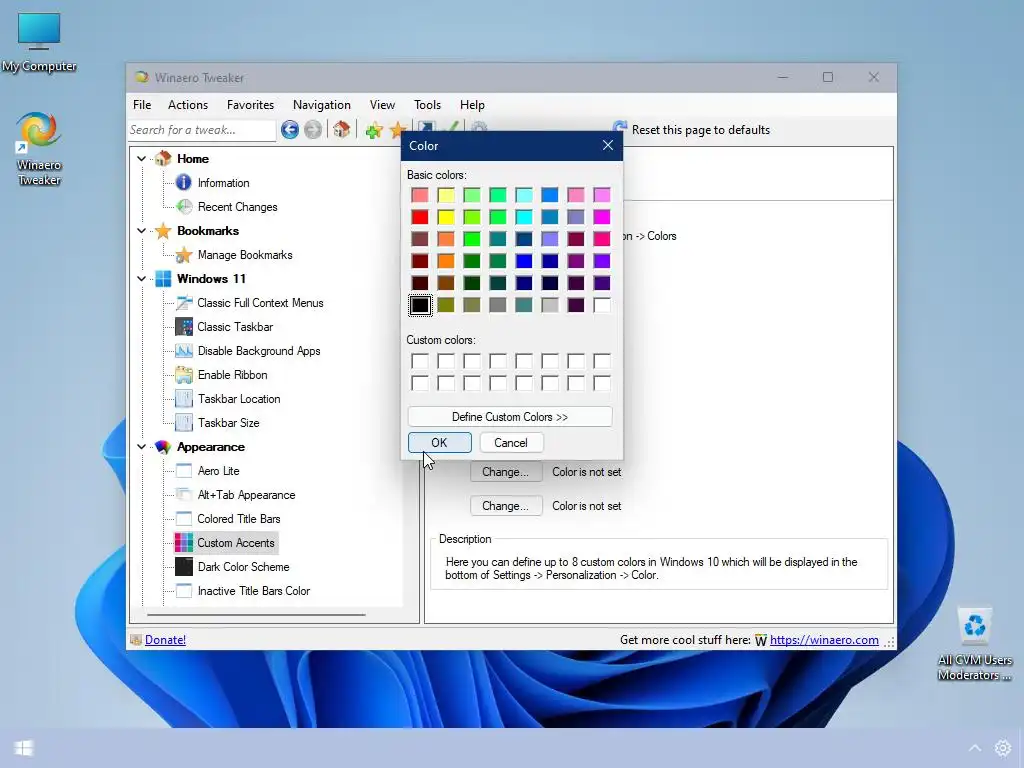Image resolution: width=1024 pixels, height=768 pixels.
Task: Open the View menu
Action: 382,104
